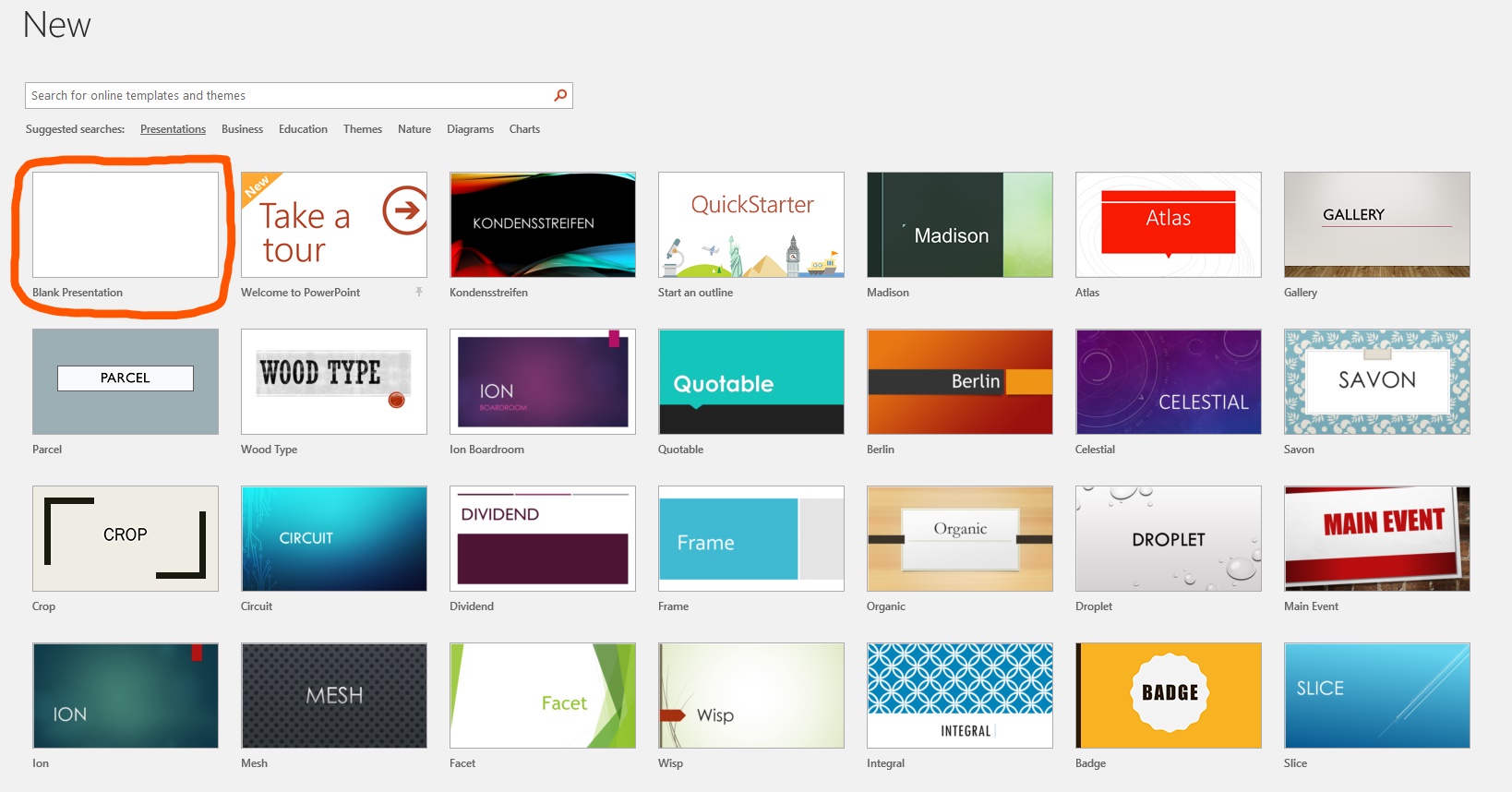Pick the Badge theme thumbnail
Screen dimensions: 1512x792
1169,695
